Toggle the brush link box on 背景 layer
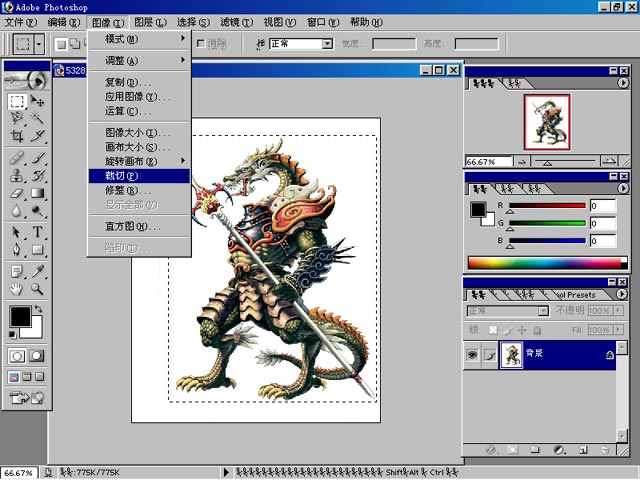This screenshot has height=480, width=640. [x=490, y=355]
